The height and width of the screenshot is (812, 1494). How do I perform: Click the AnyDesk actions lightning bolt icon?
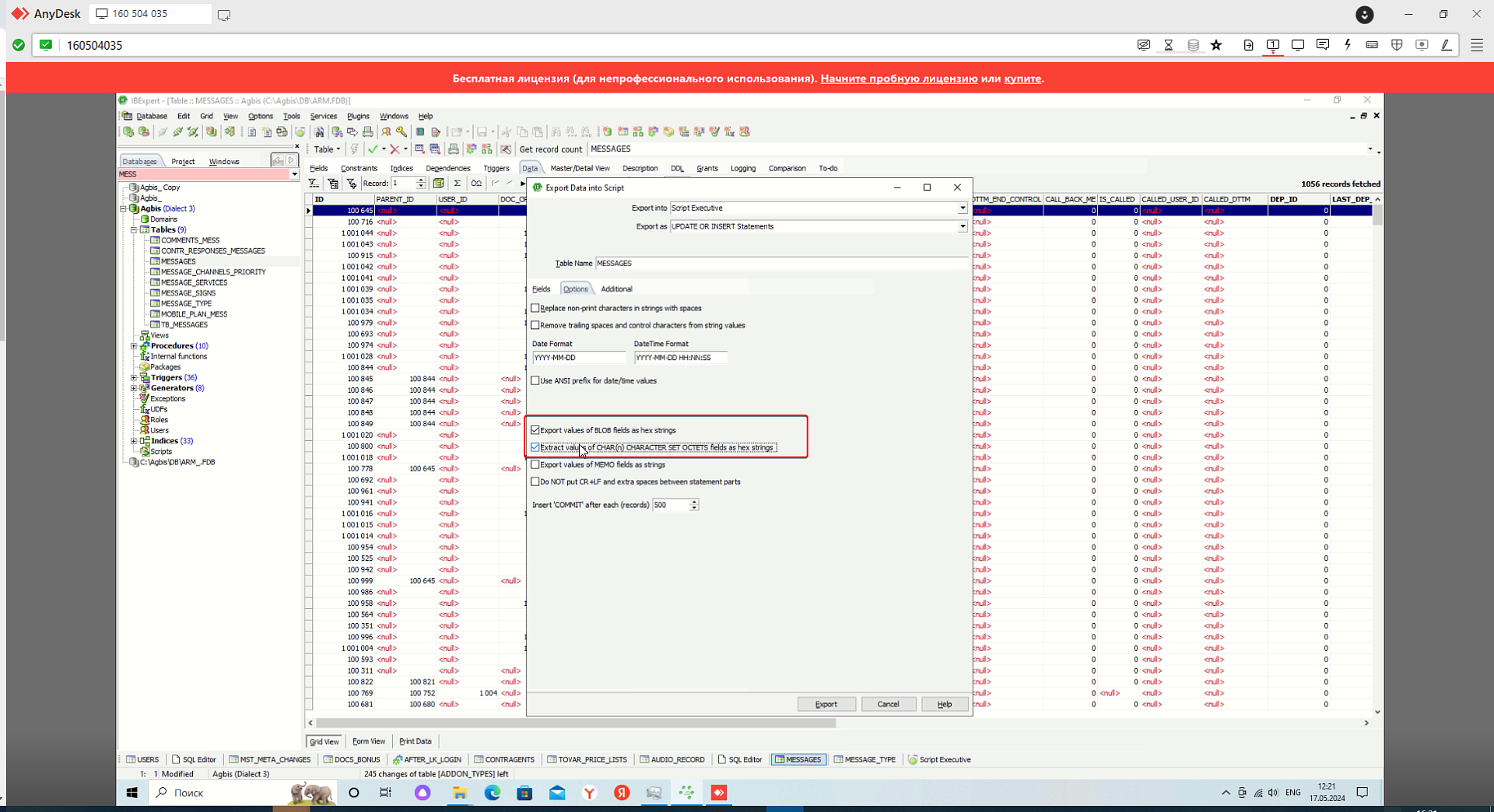1347,45
